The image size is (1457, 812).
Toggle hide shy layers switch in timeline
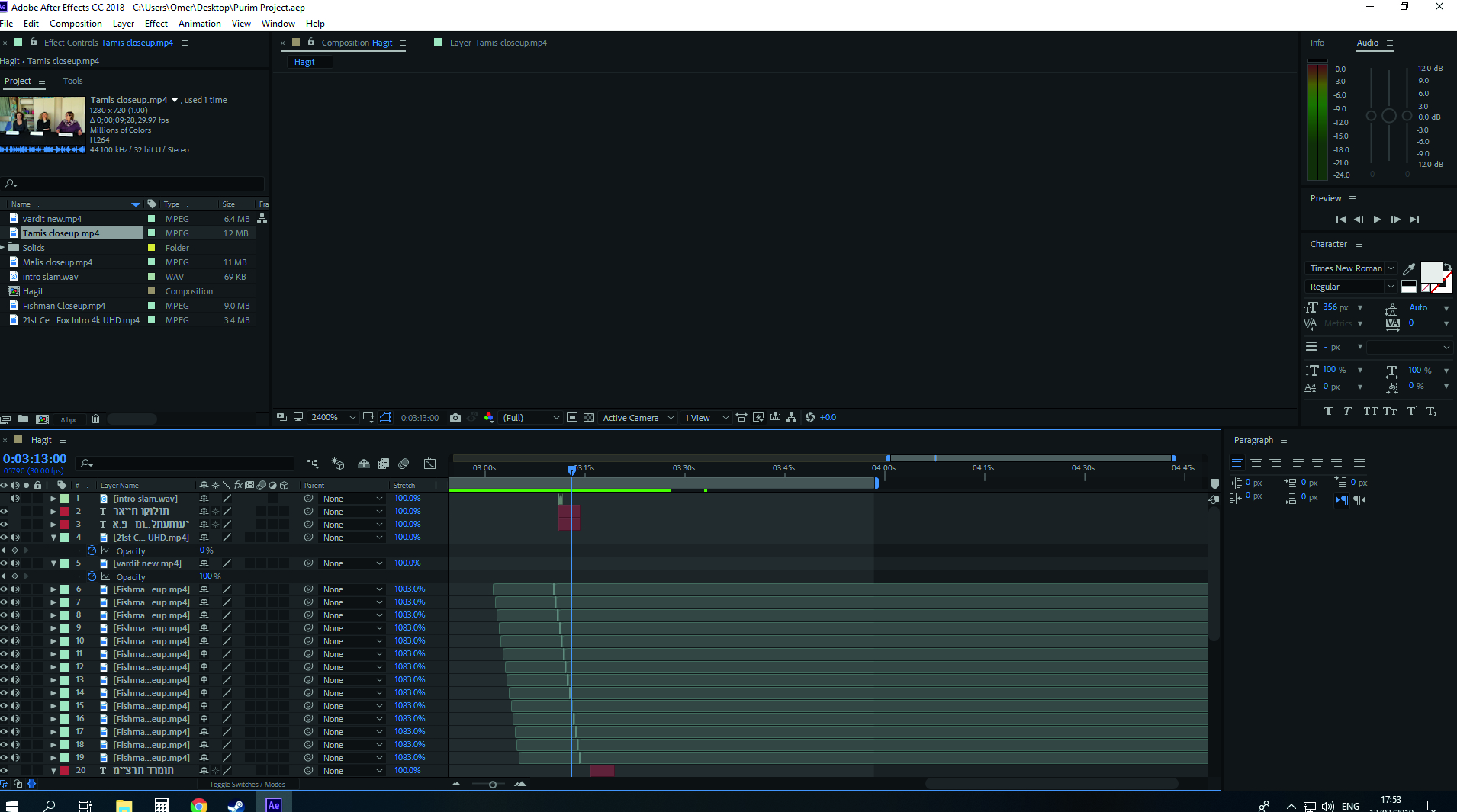click(364, 463)
